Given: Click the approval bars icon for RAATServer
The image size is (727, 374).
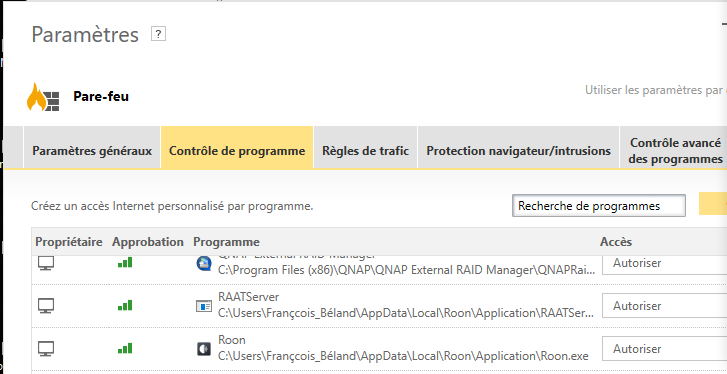Looking at the screenshot, I should (125, 305).
